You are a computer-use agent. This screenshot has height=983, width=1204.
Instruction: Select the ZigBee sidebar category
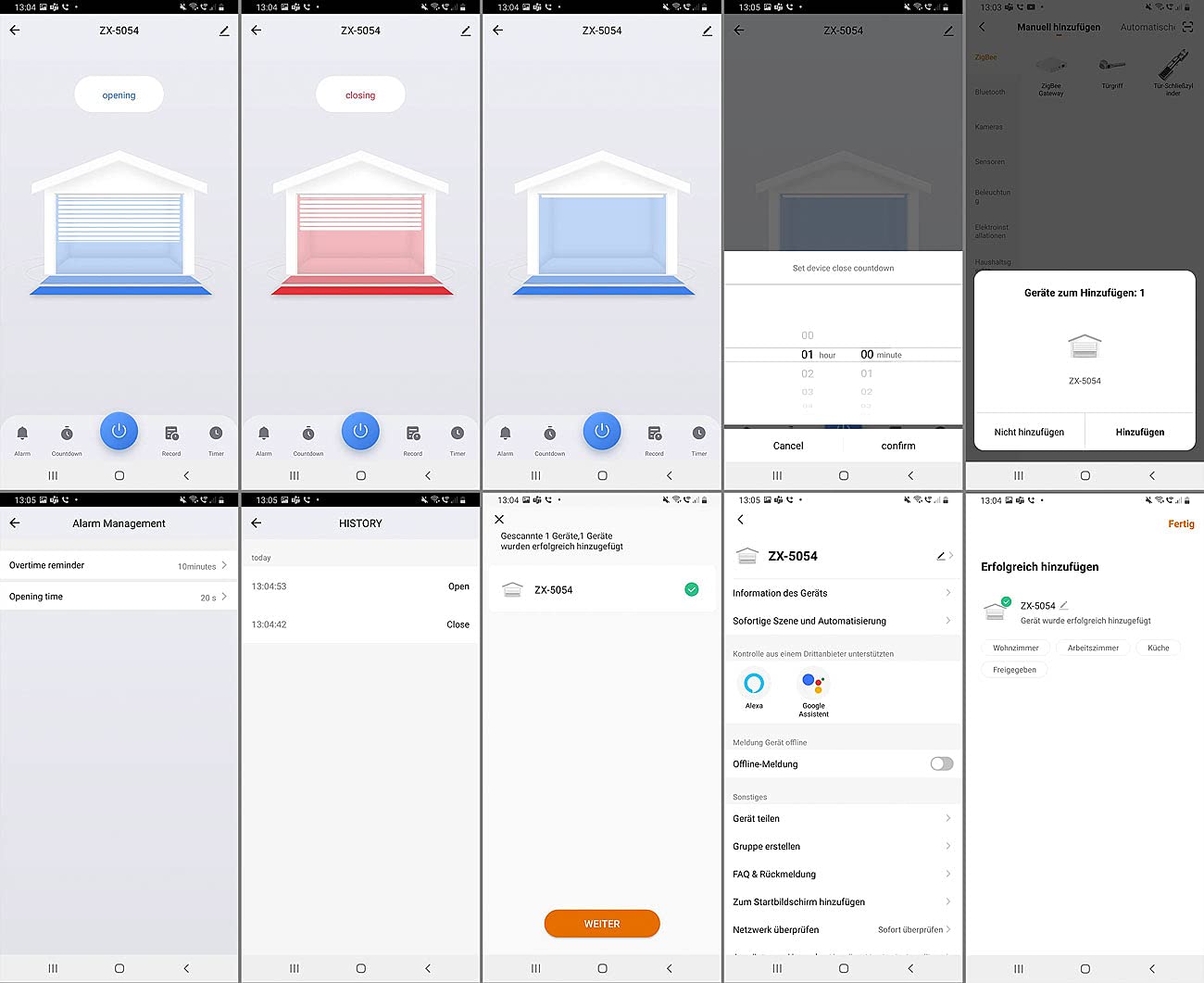point(985,57)
